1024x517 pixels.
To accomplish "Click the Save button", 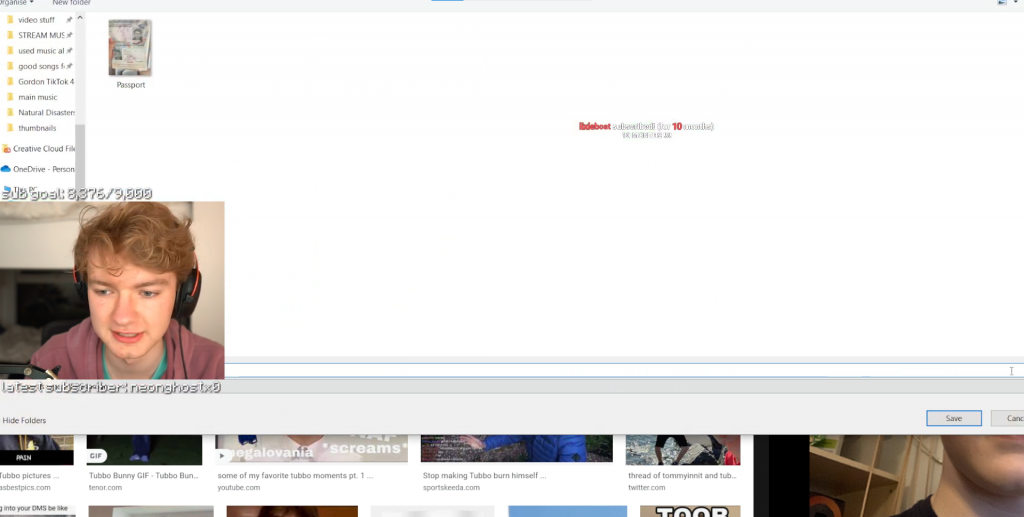I will tap(953, 418).
